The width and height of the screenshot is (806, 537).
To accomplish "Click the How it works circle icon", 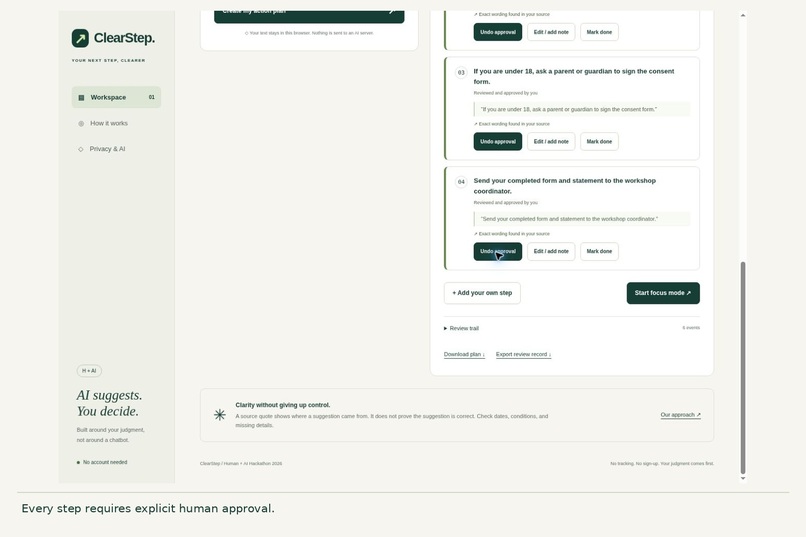I will (81, 123).
